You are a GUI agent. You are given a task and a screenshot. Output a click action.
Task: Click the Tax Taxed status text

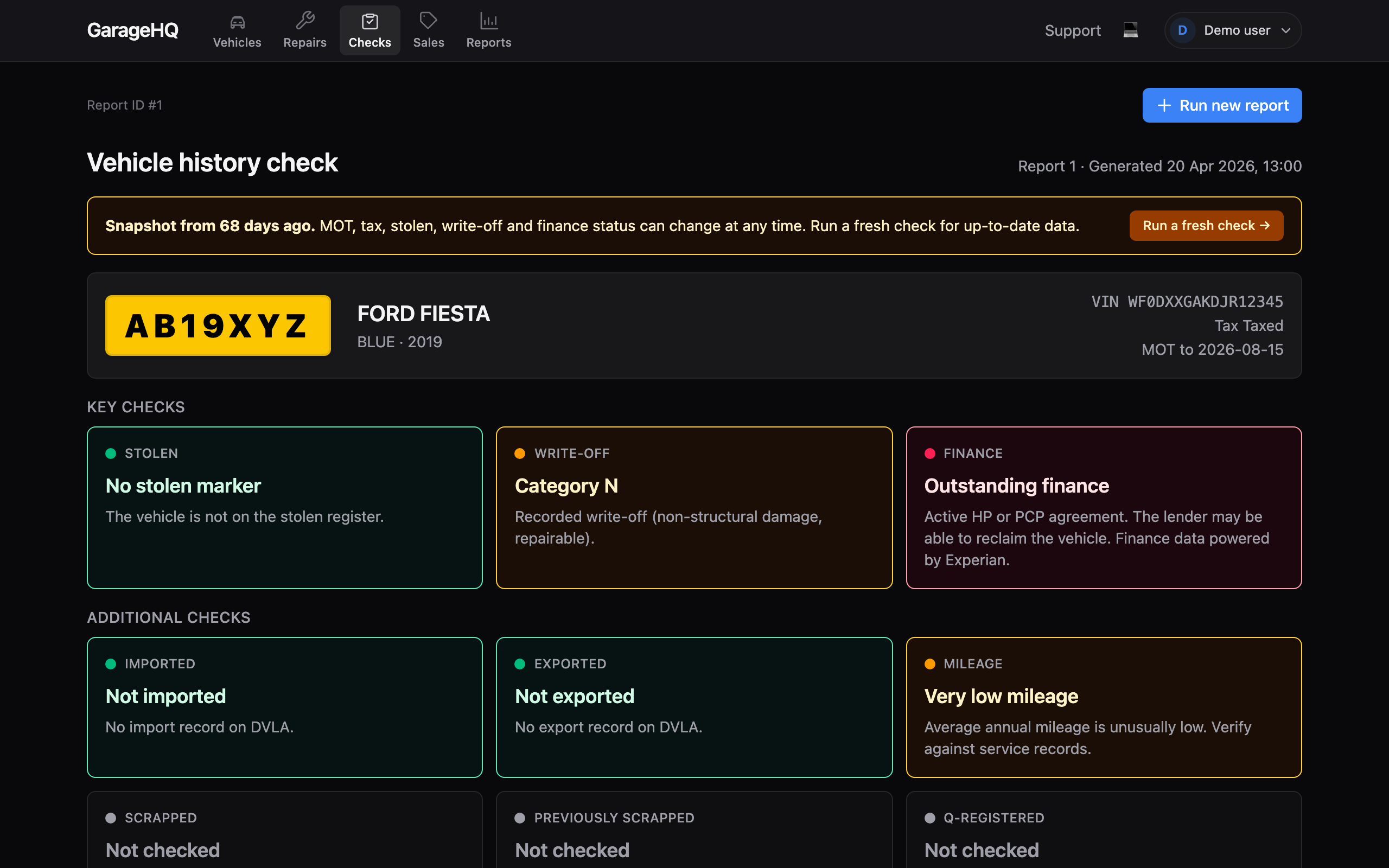1248,325
